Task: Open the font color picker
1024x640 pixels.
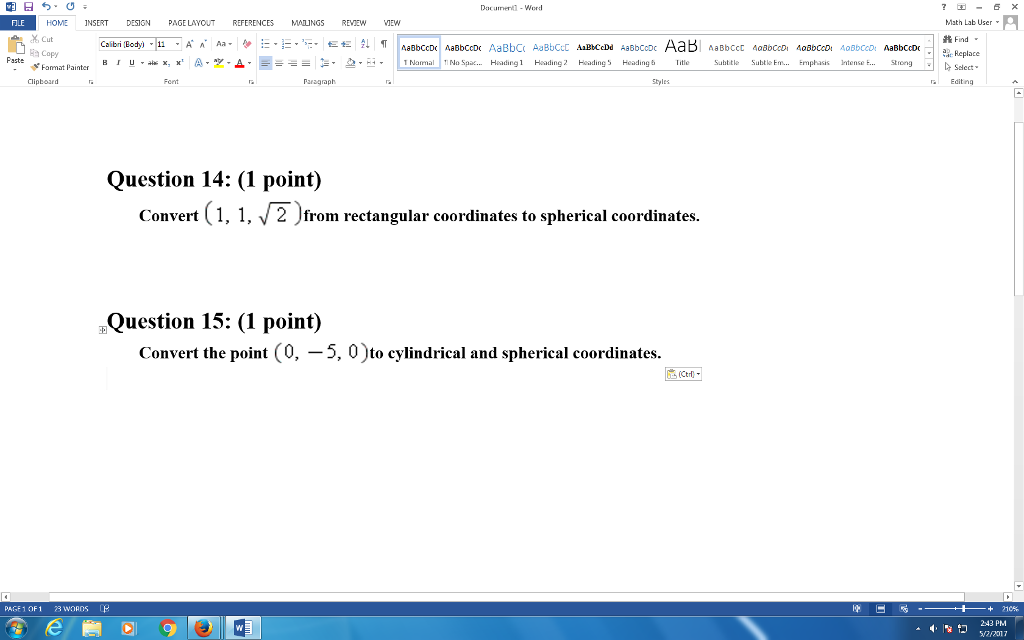Action: pyautogui.click(x=246, y=63)
